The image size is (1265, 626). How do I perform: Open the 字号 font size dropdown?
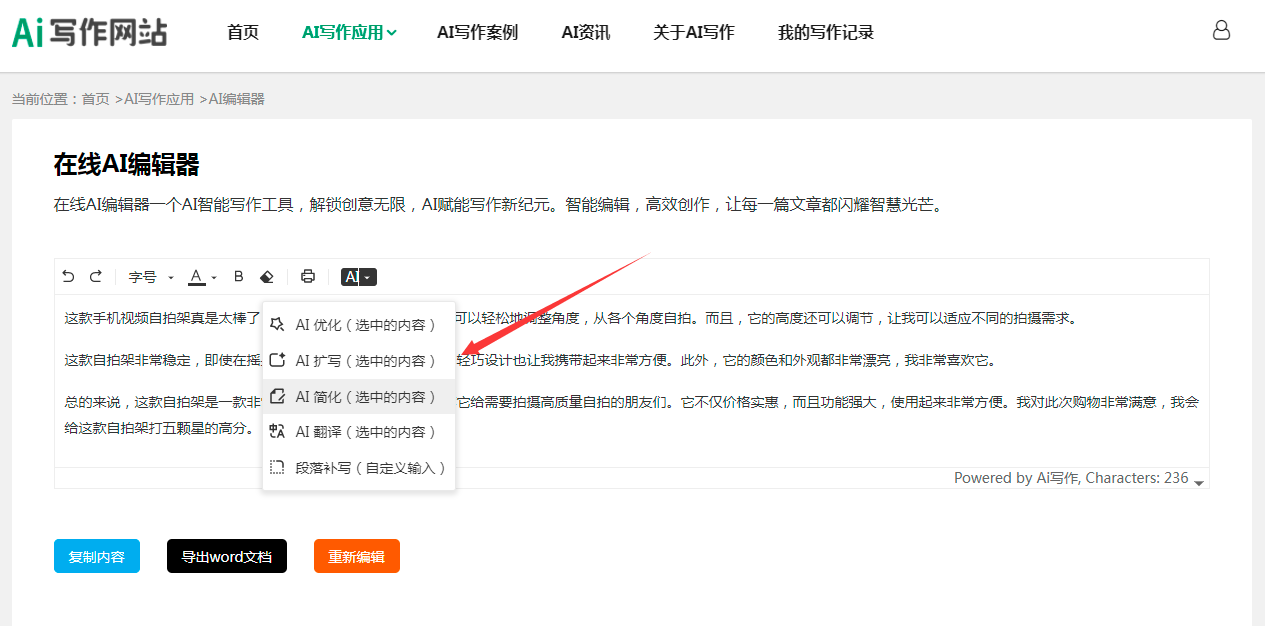click(x=151, y=277)
